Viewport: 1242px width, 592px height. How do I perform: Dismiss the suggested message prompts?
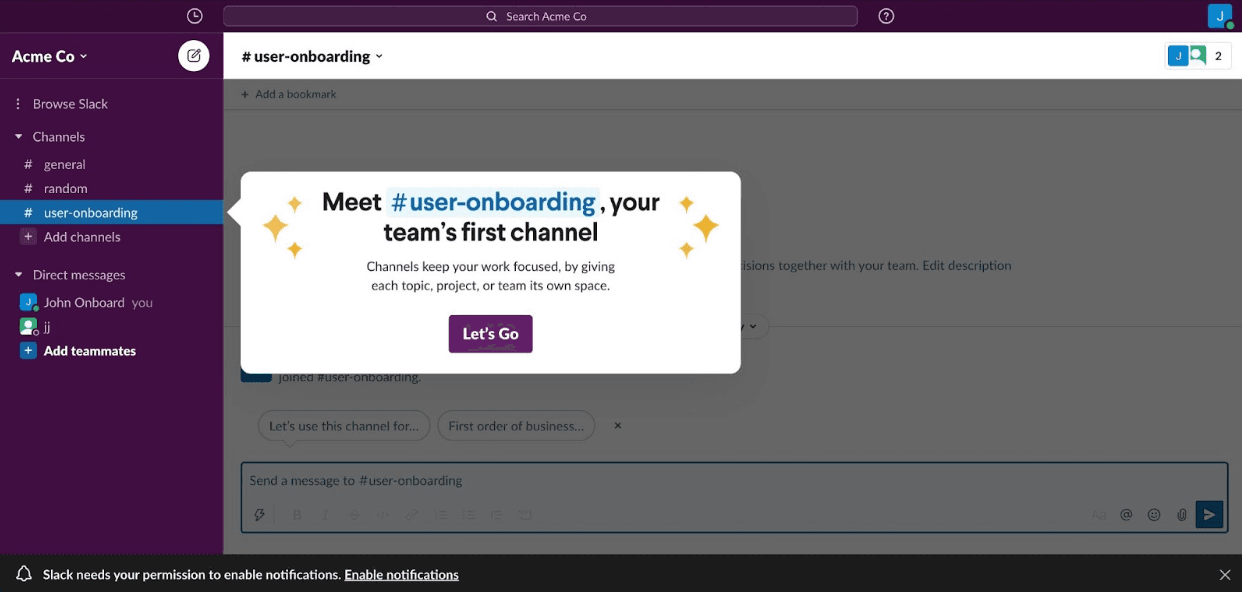coord(618,426)
